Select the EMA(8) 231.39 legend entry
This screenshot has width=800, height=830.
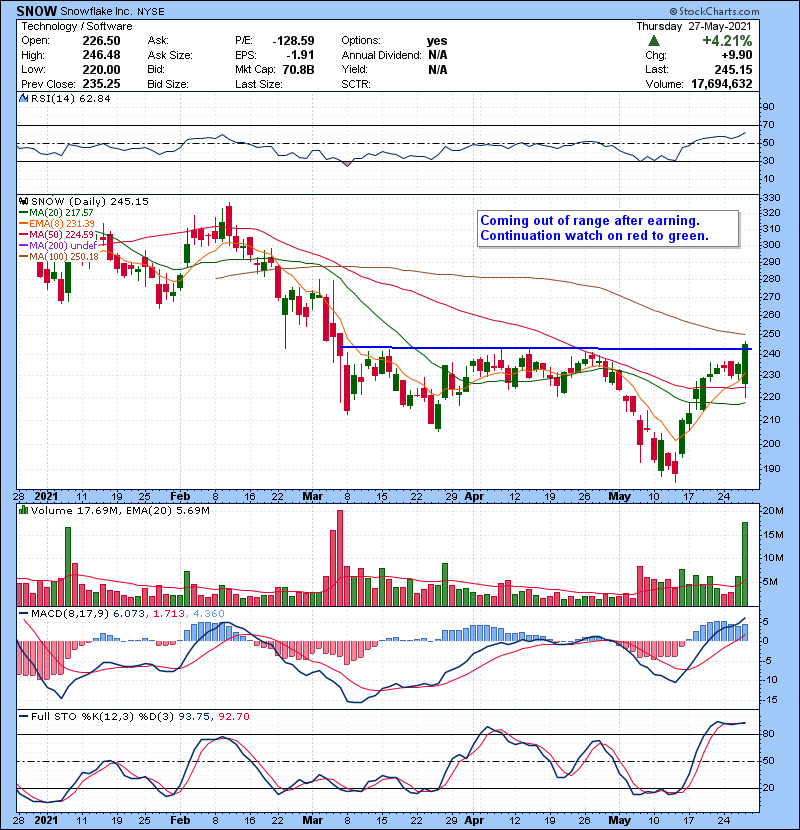(x=57, y=224)
